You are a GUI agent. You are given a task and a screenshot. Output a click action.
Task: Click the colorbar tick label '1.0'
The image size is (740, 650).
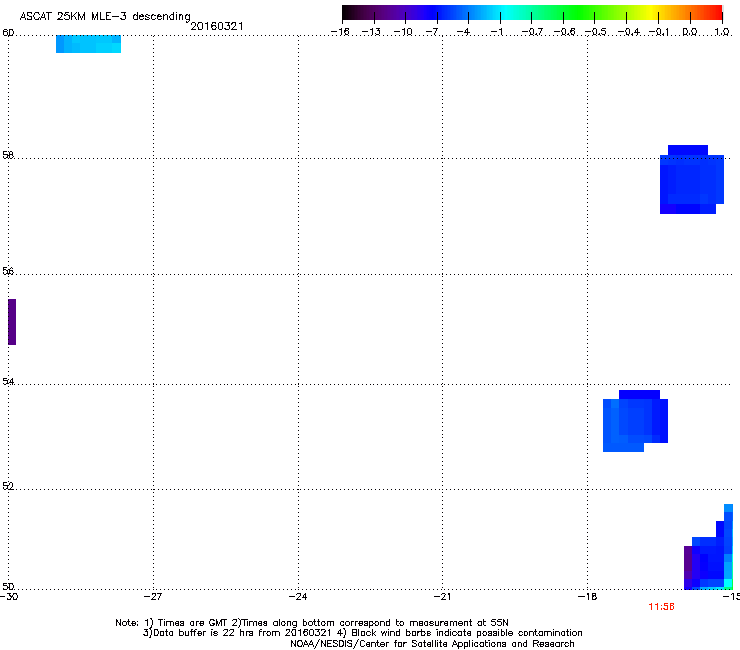point(722,32)
